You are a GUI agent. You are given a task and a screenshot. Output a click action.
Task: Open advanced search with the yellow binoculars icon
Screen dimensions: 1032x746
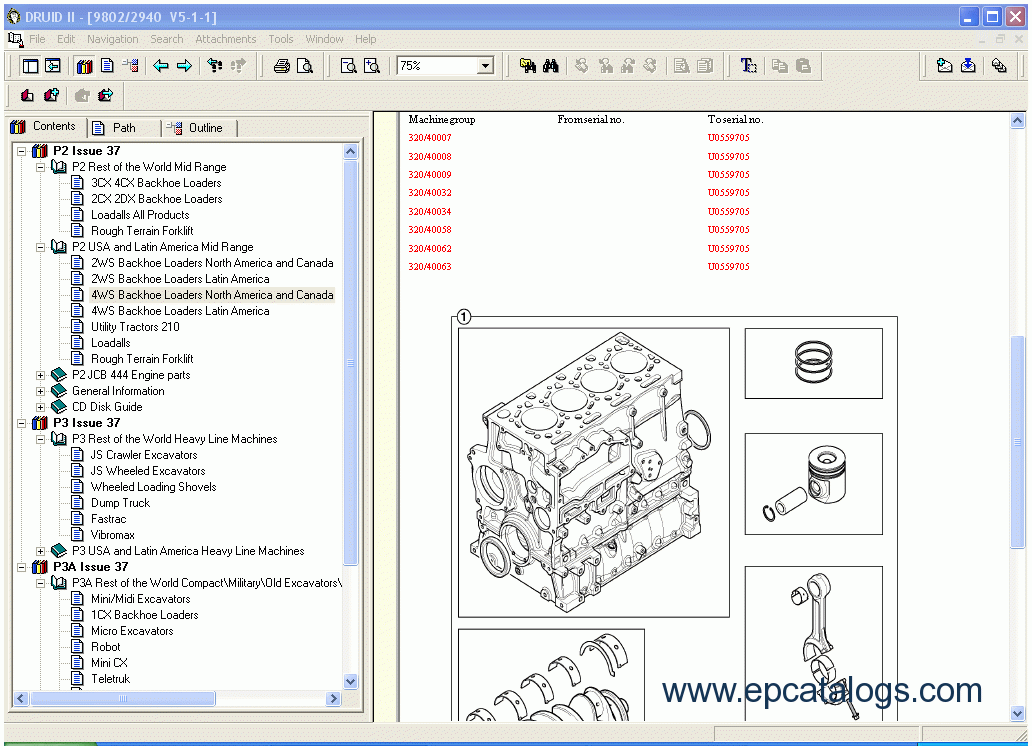pos(528,66)
